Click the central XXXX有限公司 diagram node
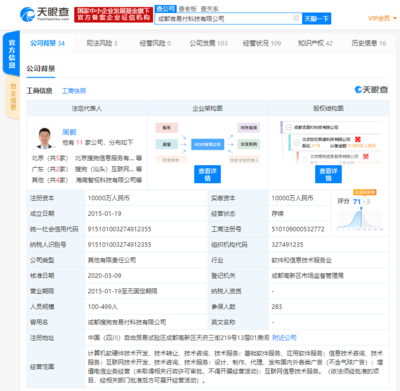The width and height of the screenshot is (400, 391). click(207, 144)
